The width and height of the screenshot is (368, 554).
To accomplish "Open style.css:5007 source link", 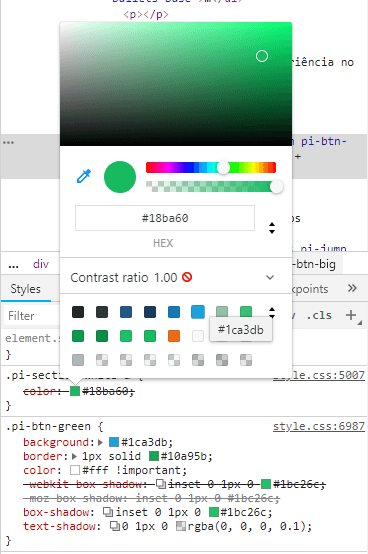I will click(x=319, y=375).
